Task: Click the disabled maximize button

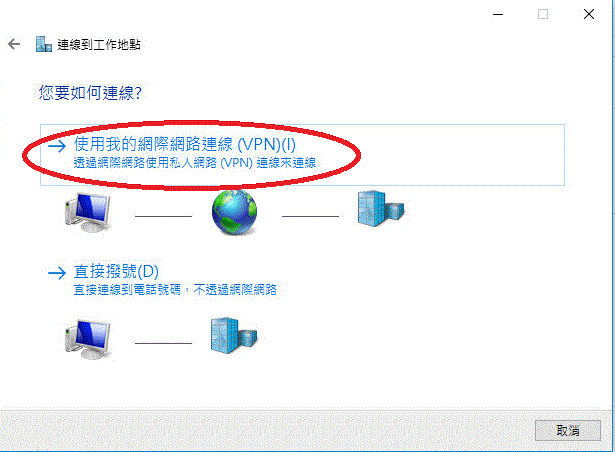Action: [x=543, y=15]
